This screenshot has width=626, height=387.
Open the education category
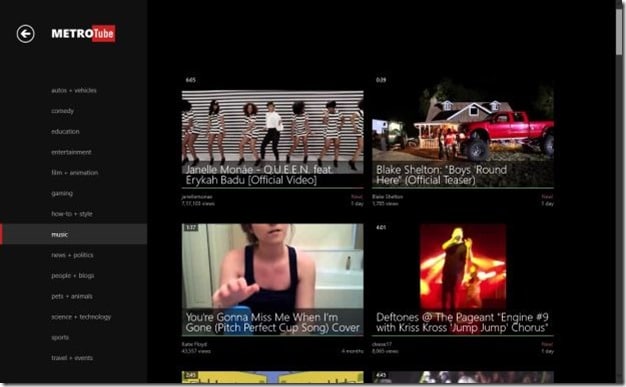[65, 131]
